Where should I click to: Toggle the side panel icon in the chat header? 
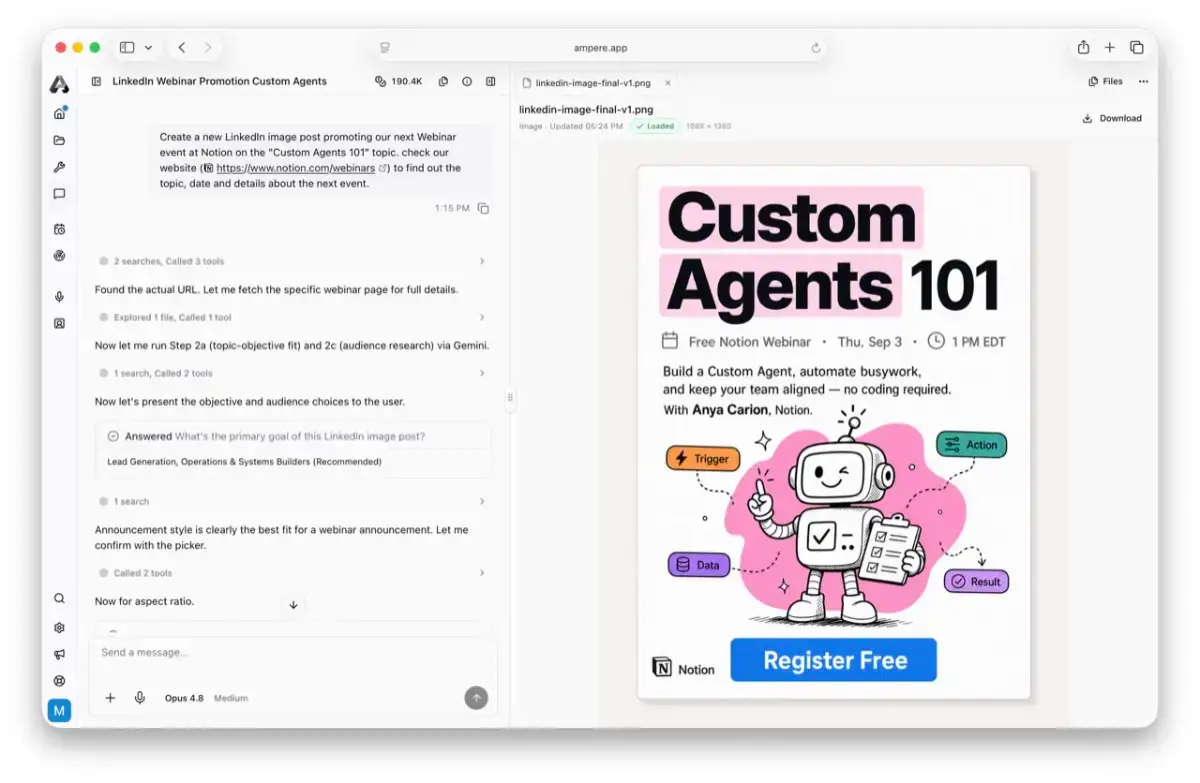click(x=491, y=81)
